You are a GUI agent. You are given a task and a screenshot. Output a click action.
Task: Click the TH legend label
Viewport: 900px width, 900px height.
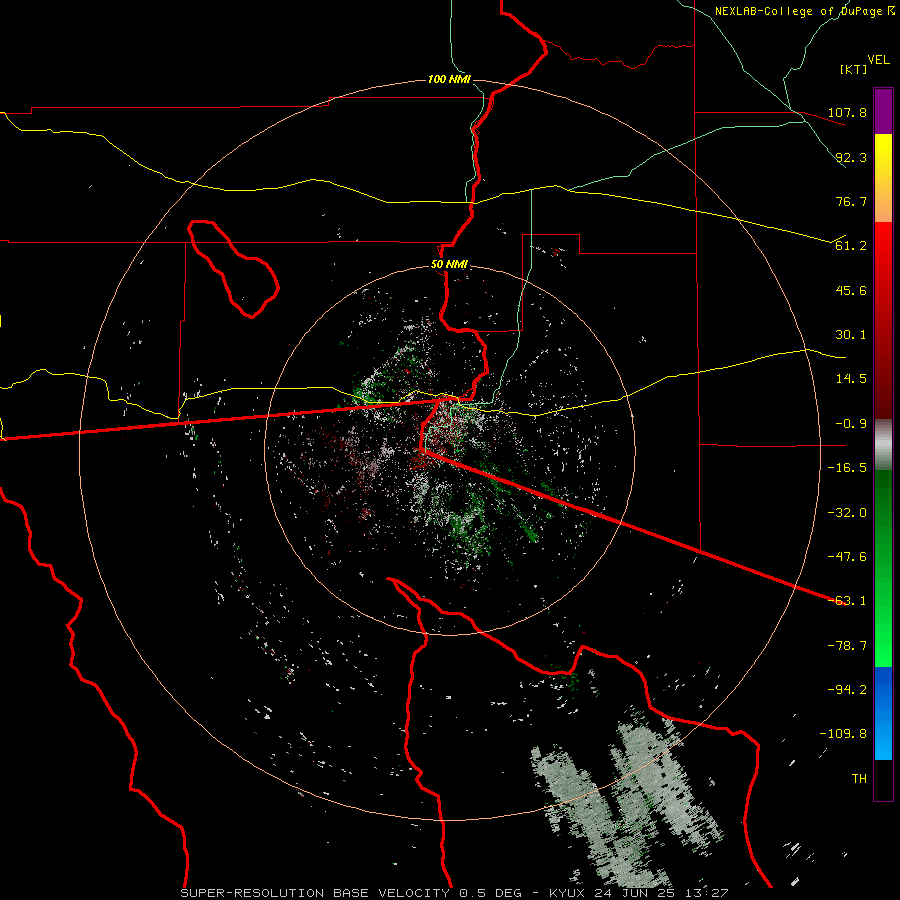click(x=859, y=779)
